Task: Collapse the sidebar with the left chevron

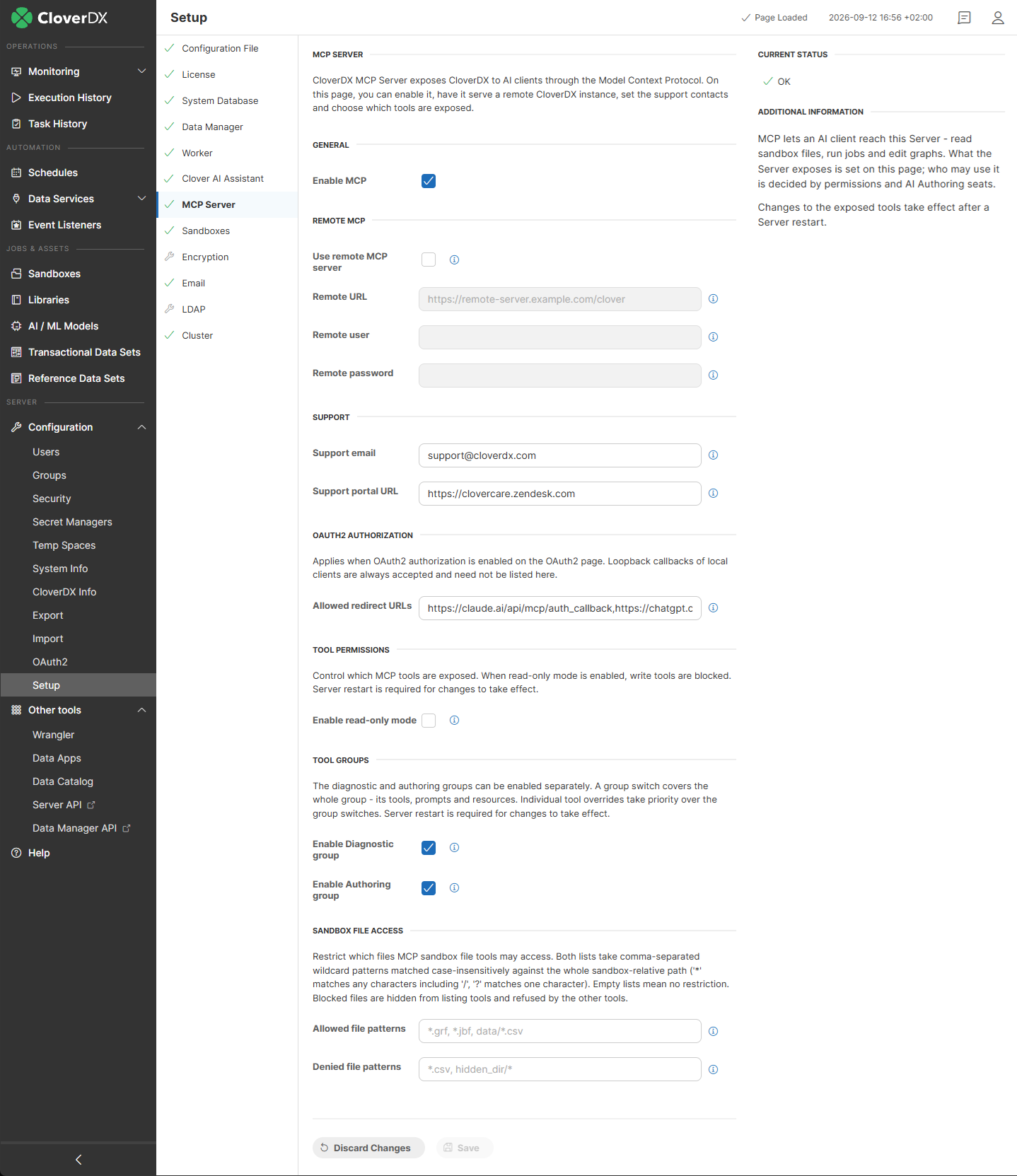Action: [x=79, y=1160]
